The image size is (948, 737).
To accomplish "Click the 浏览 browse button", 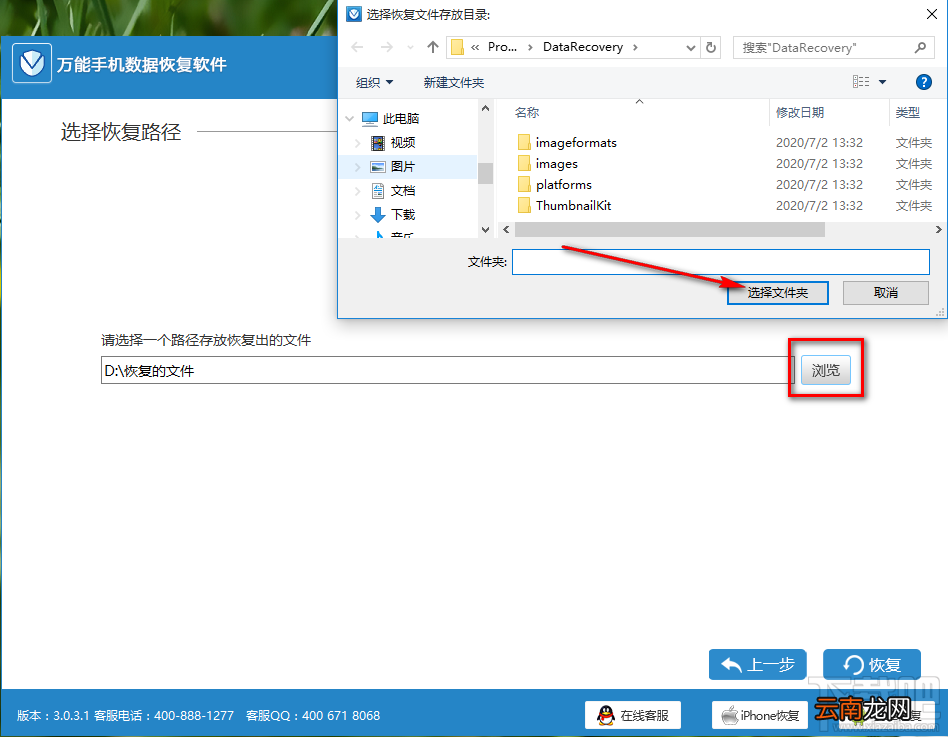I will click(x=826, y=370).
